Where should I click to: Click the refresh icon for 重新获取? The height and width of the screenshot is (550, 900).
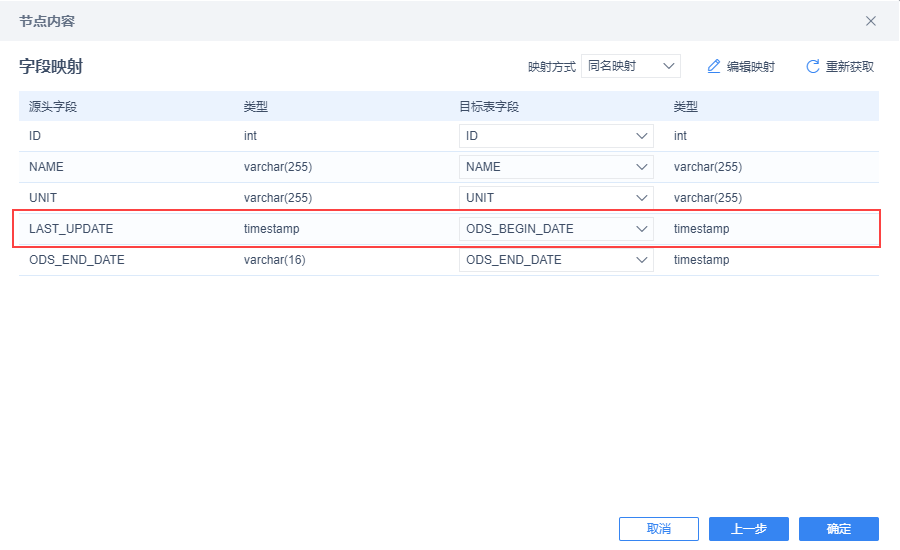[813, 67]
